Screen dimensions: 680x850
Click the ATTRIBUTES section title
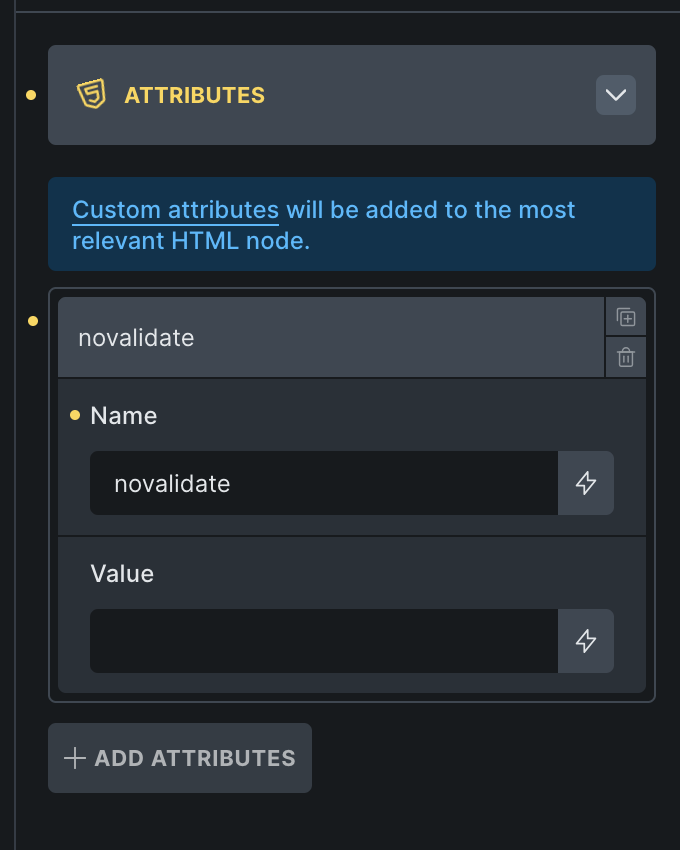point(194,95)
